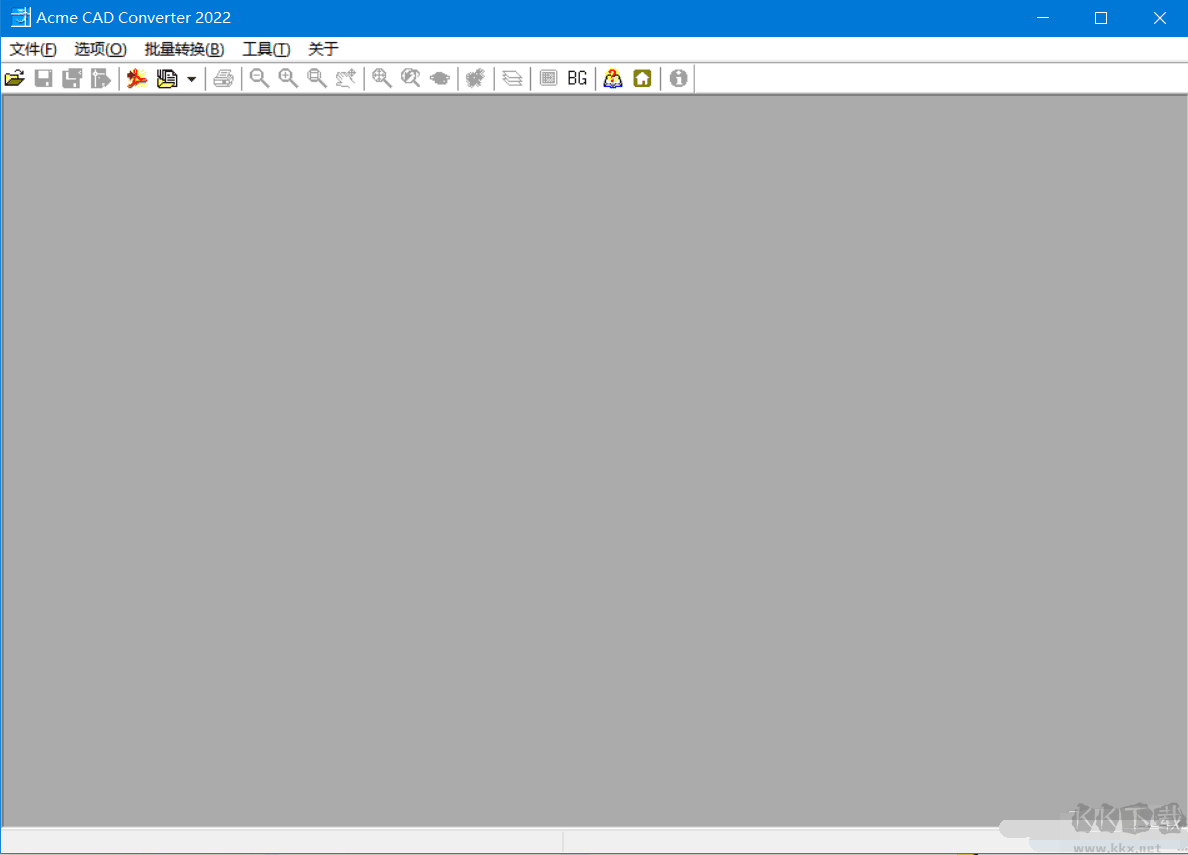
Task: Click the Save icon on the toolbar
Action: [43, 77]
